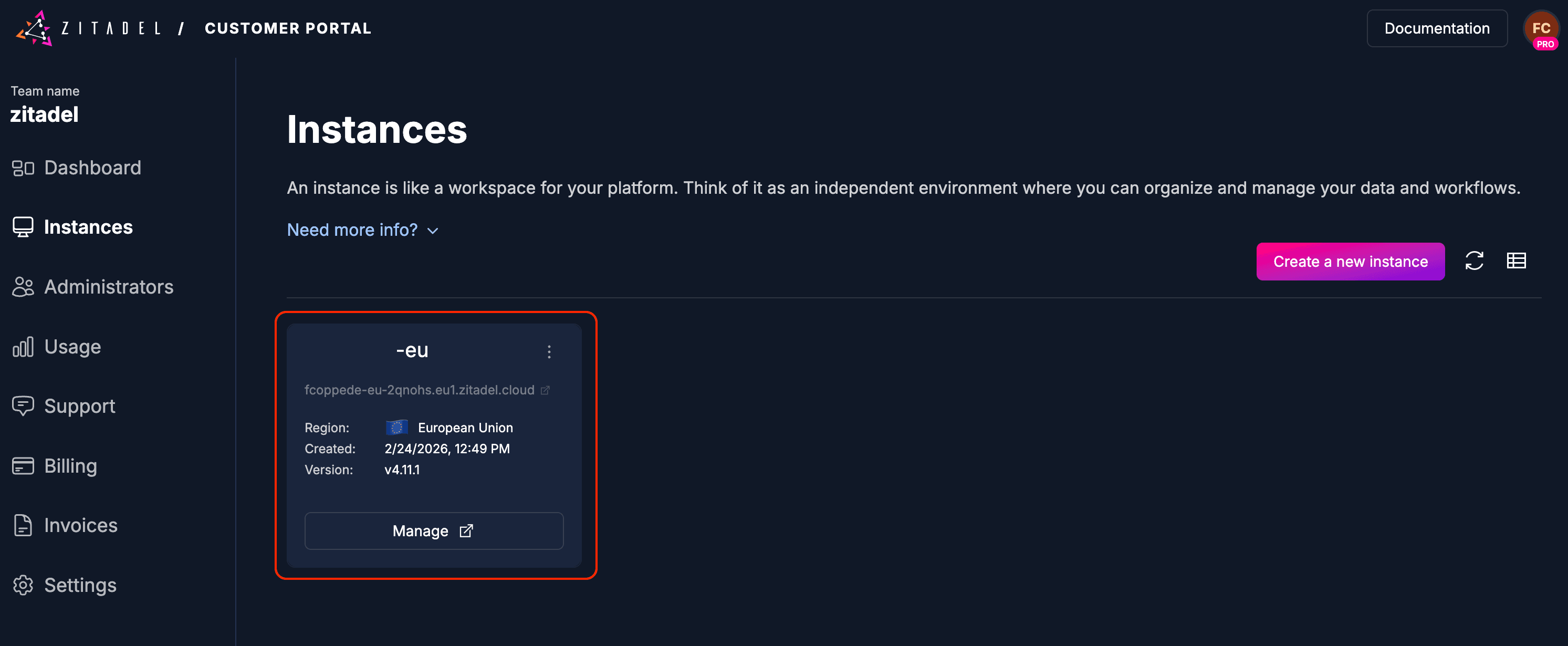Viewport: 1568px width, 646px height.
Task: Click the Create a new instance button
Action: coord(1350,261)
